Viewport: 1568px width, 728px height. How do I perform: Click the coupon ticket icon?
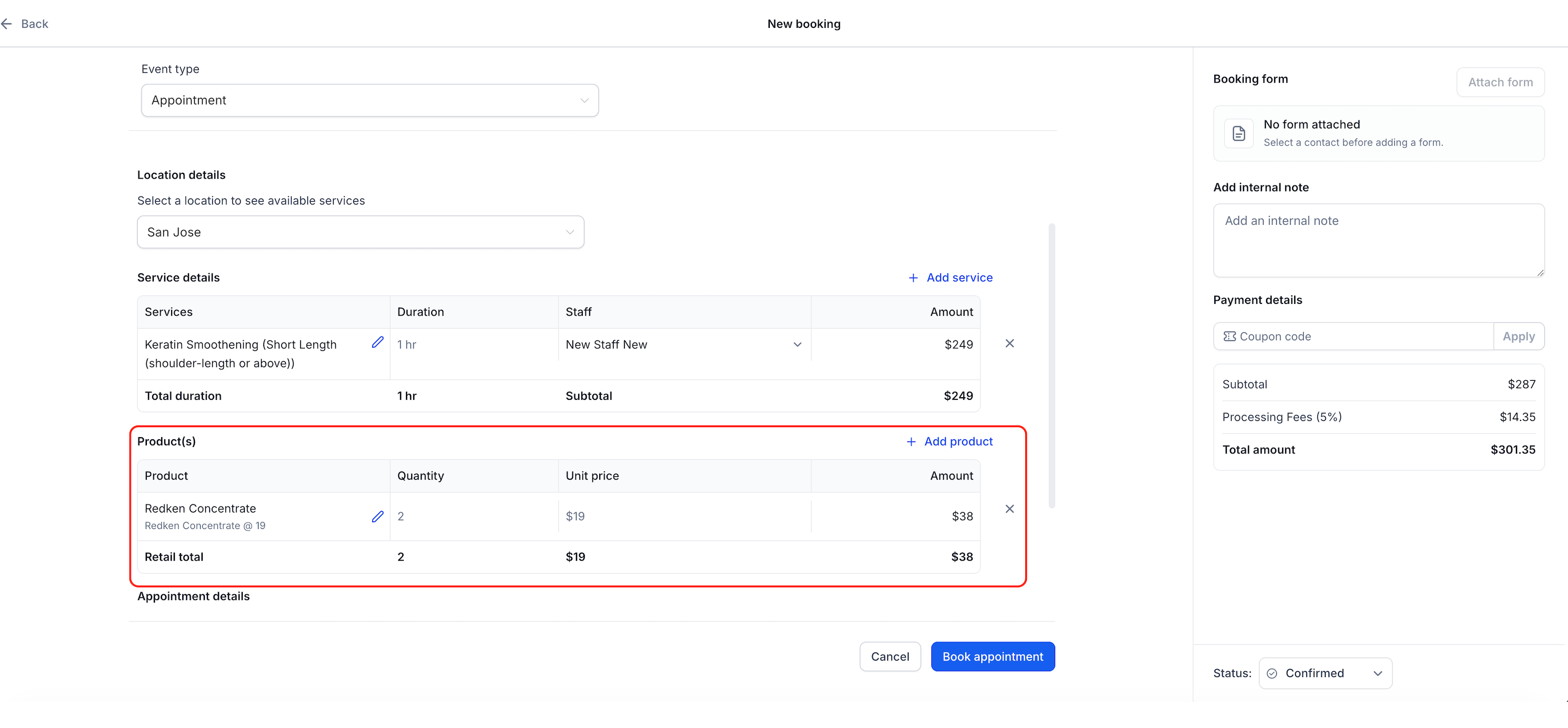1229,336
